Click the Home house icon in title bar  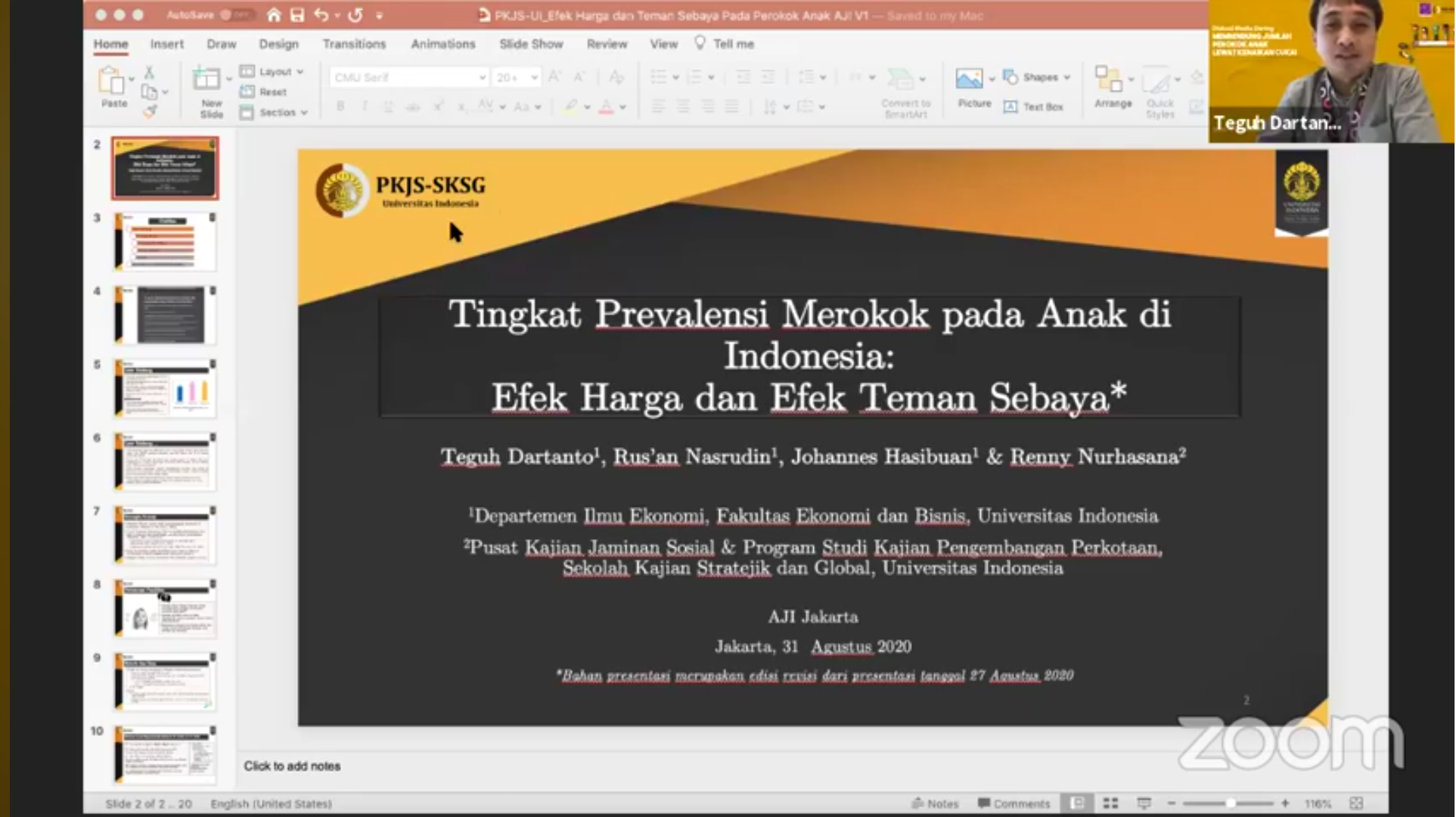[x=274, y=14]
